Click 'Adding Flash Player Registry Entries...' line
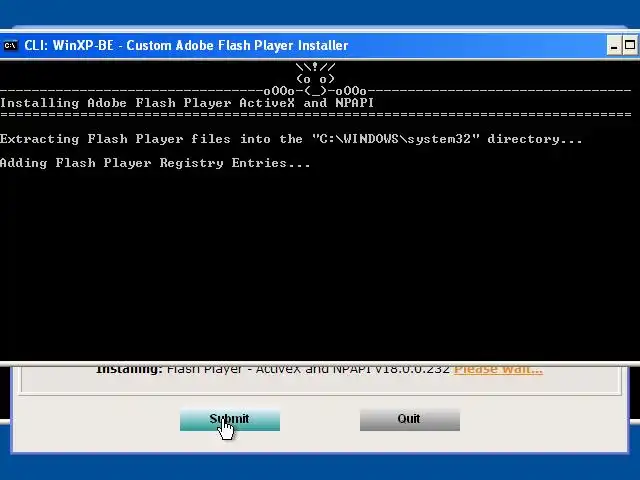Viewport: 640px width, 480px height. tap(155, 163)
